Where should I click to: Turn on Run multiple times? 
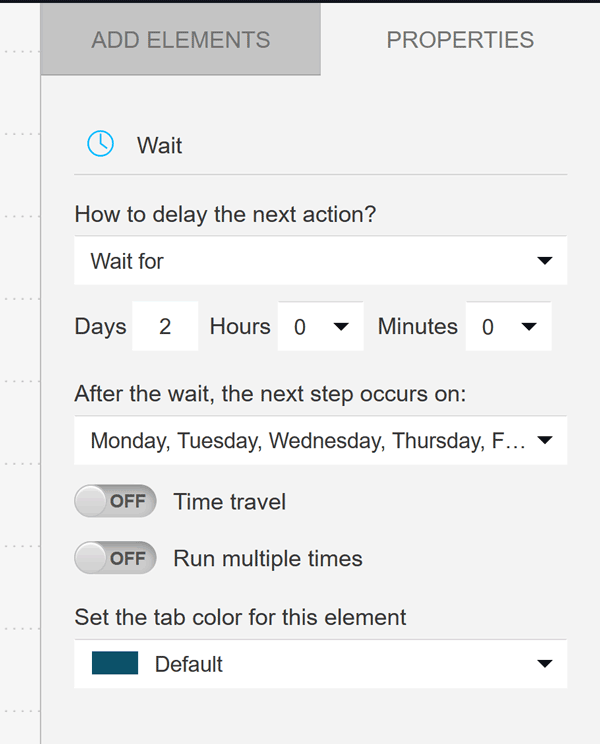[x=116, y=558]
